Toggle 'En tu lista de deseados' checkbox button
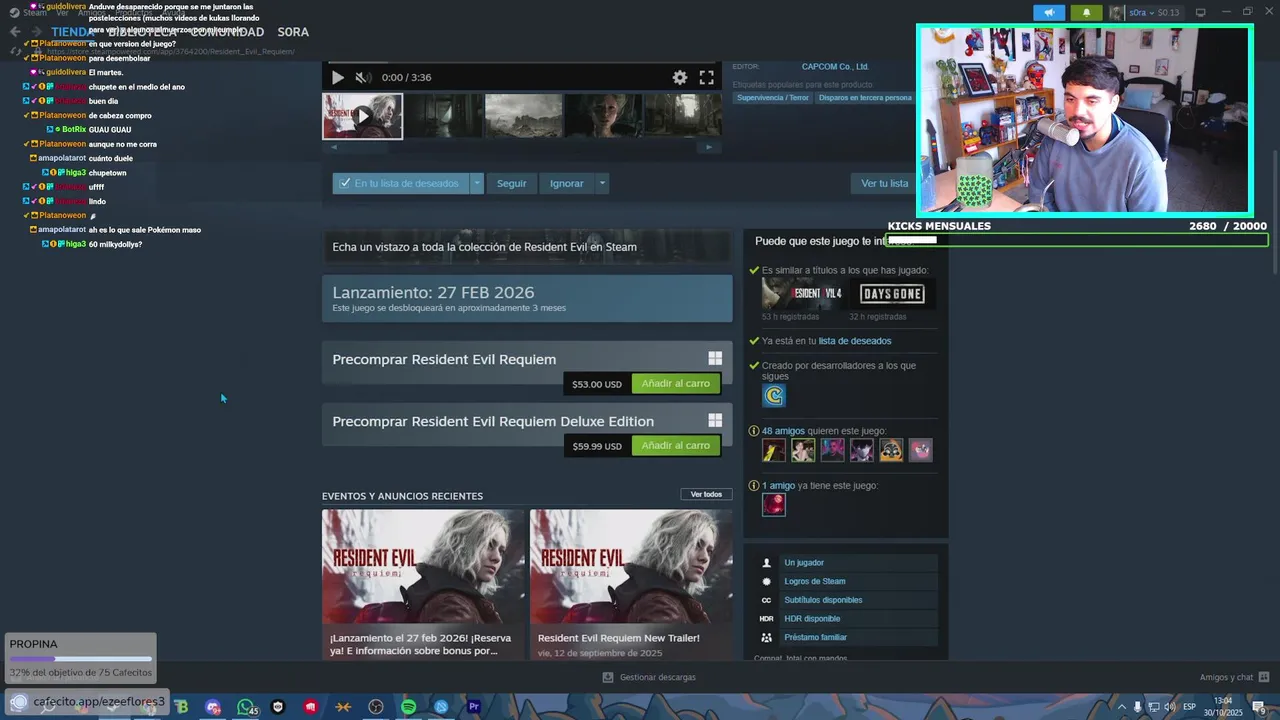This screenshot has height=720, width=1280. pyautogui.click(x=401, y=183)
